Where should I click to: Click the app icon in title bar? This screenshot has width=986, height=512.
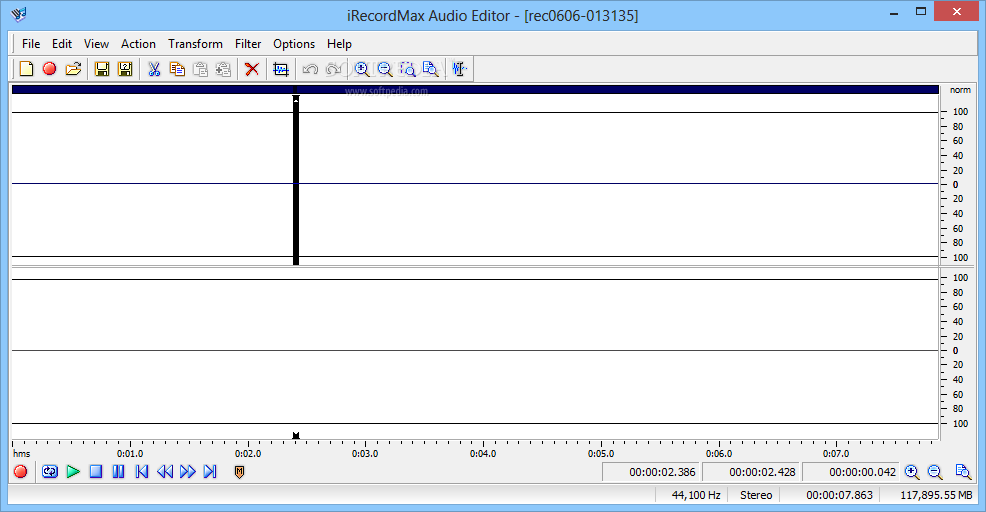(x=19, y=13)
